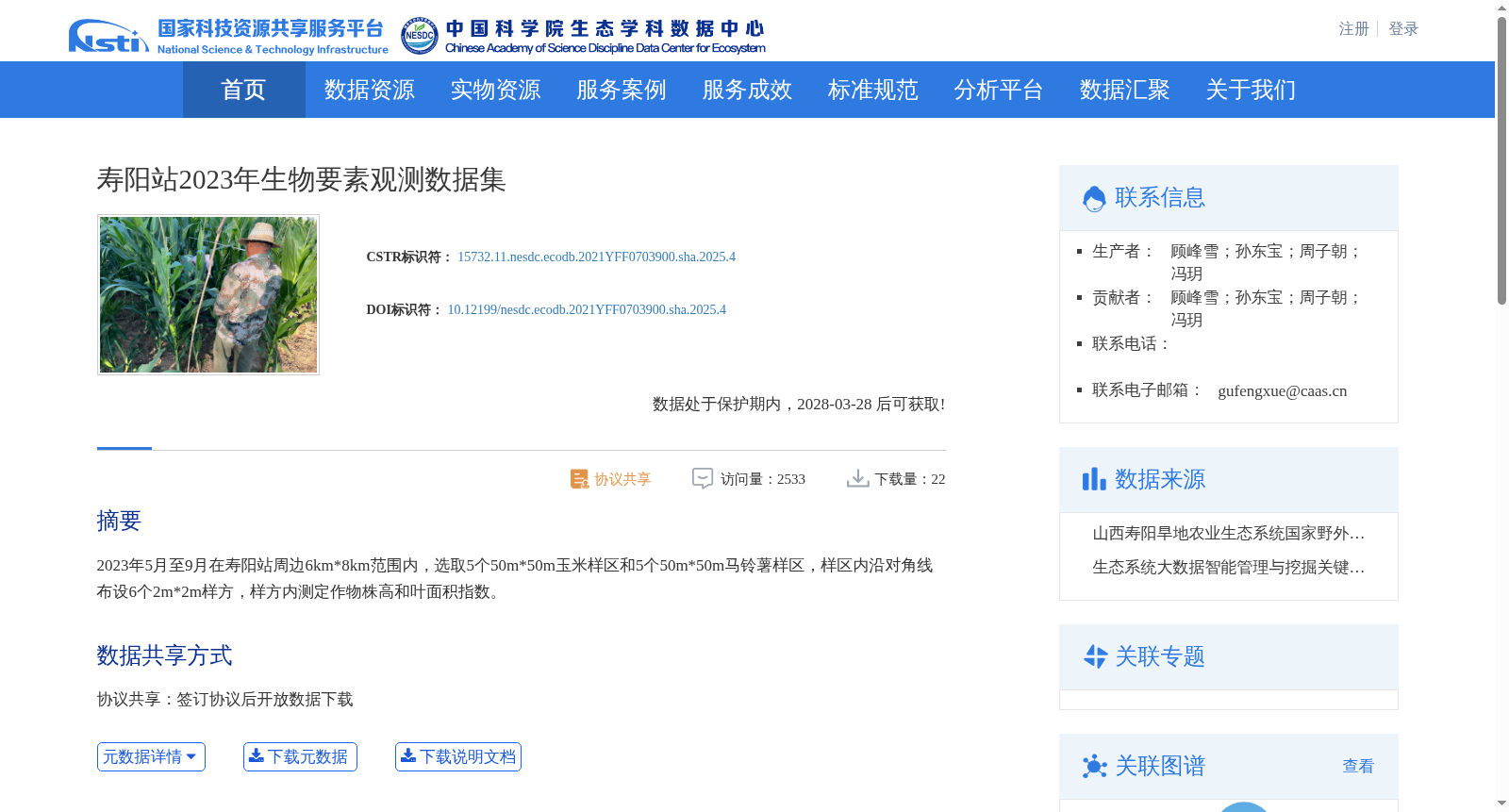This screenshot has height=812, width=1509.
Task: Open the 首页 nav tab
Action: (x=244, y=90)
